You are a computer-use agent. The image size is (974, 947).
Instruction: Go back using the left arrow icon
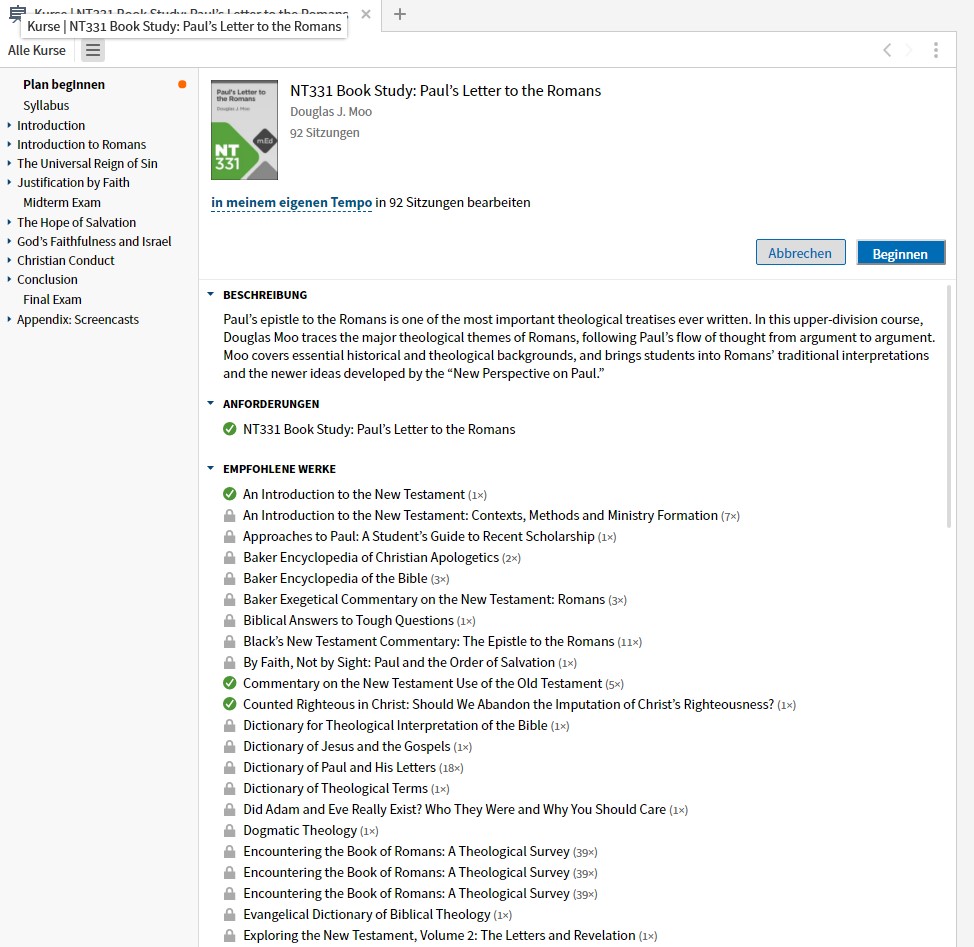coord(887,50)
